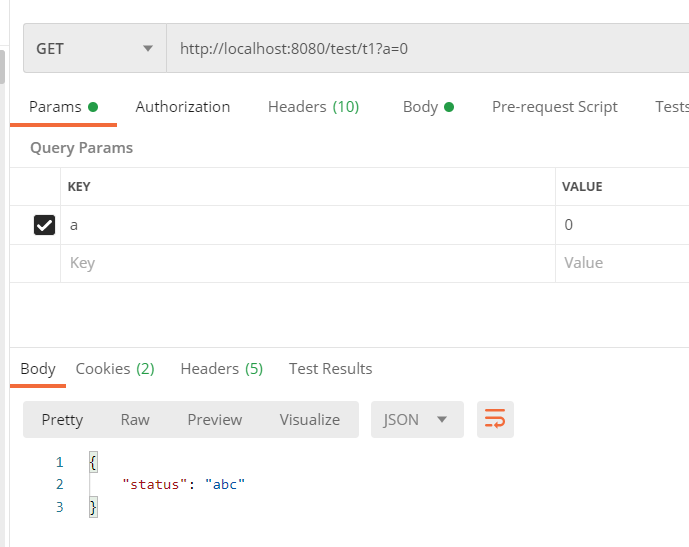689x547 pixels.
Task: Switch to the Params tab
Action: (x=63, y=107)
